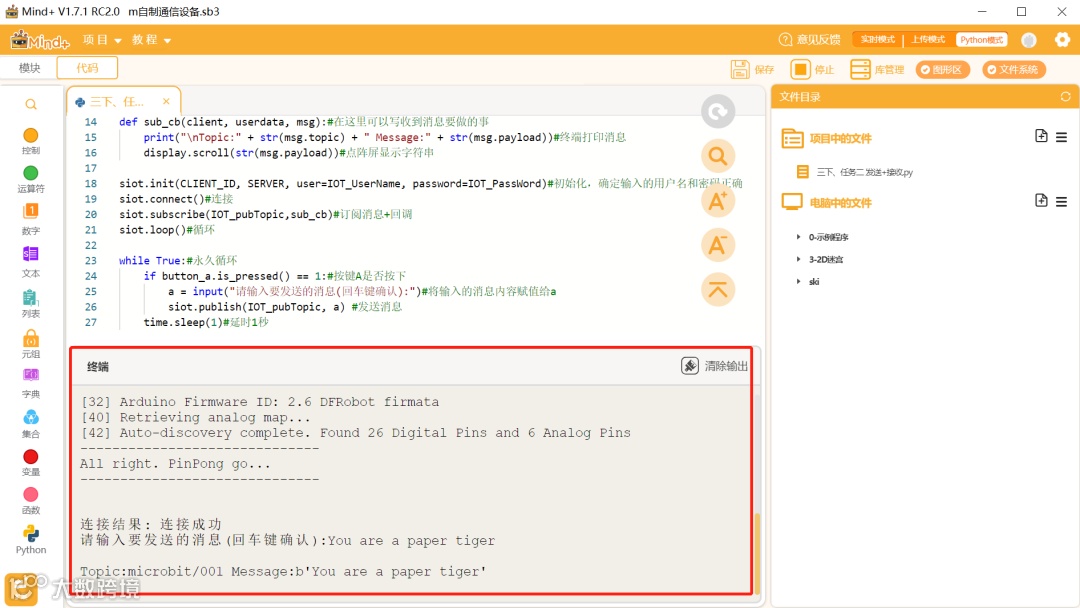
Task: Decrease code font size with A- button
Action: pos(718,245)
